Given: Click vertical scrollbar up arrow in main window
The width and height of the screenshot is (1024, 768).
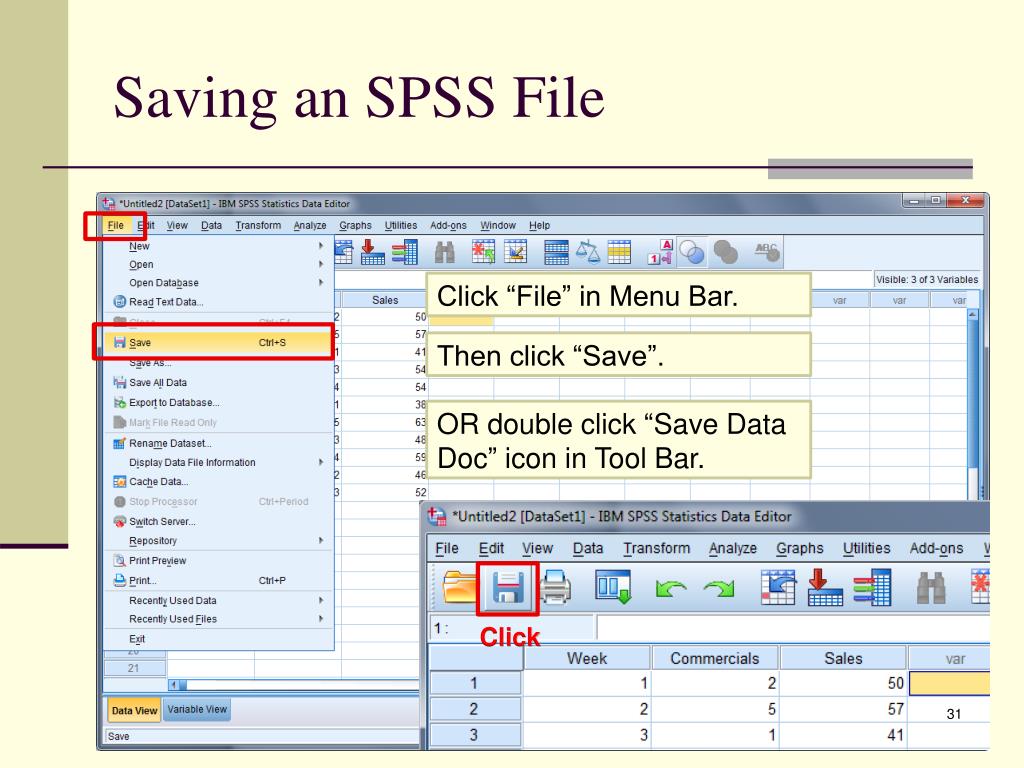Looking at the screenshot, I should tap(973, 315).
